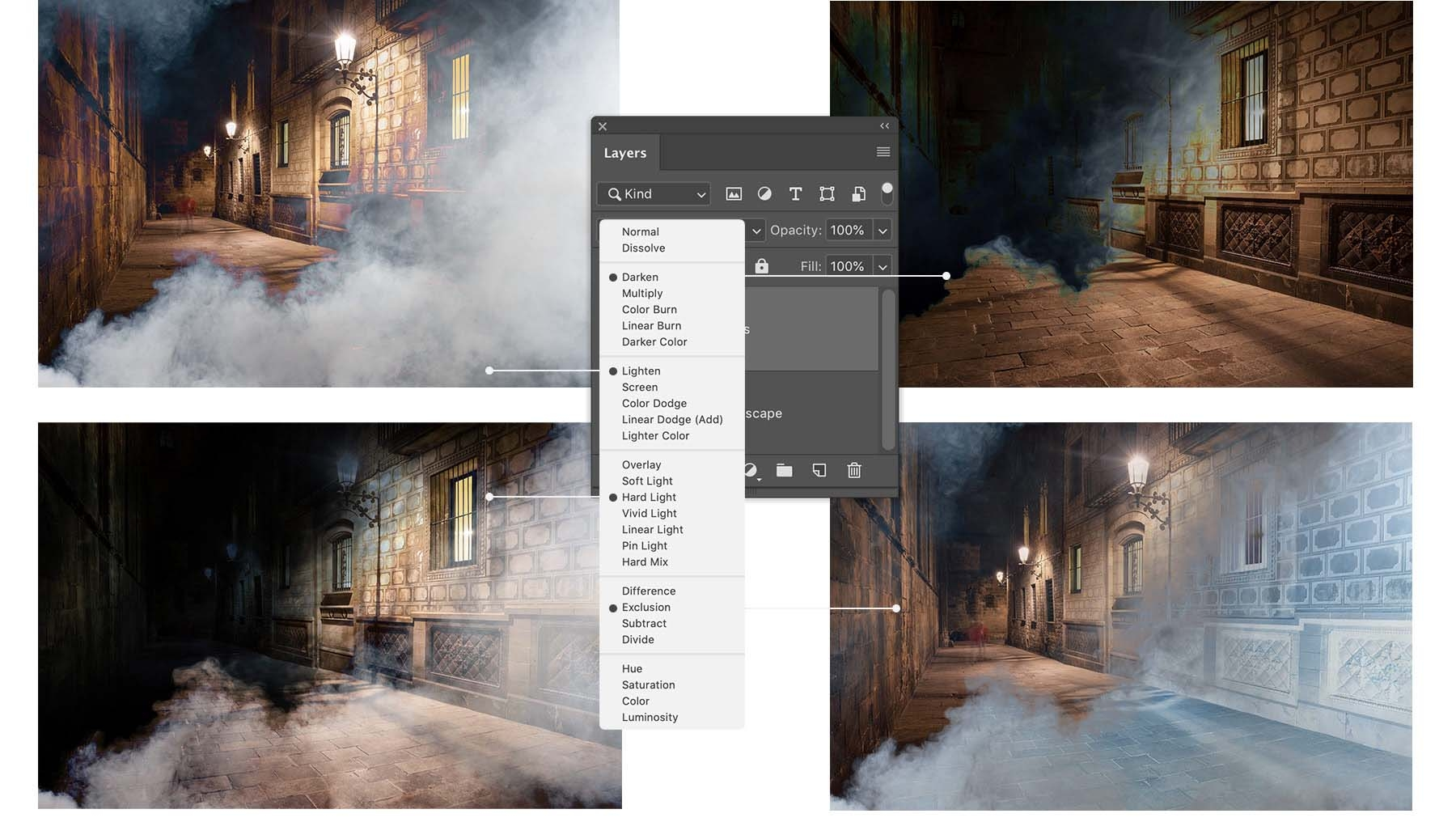Open the Kind filter dropdown
The height and width of the screenshot is (822, 1456).
coord(652,194)
